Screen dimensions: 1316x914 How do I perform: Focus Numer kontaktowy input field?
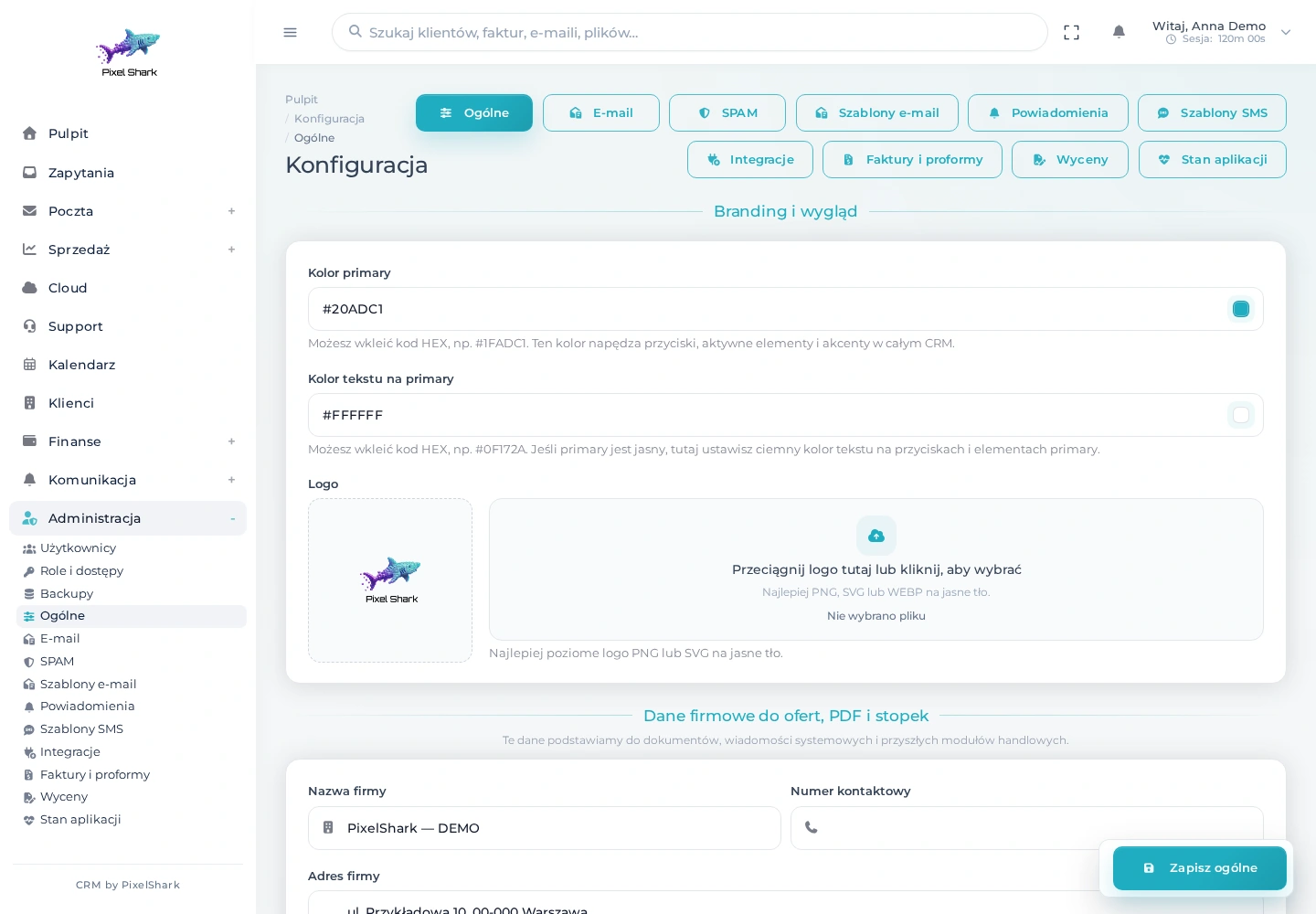click(1027, 828)
